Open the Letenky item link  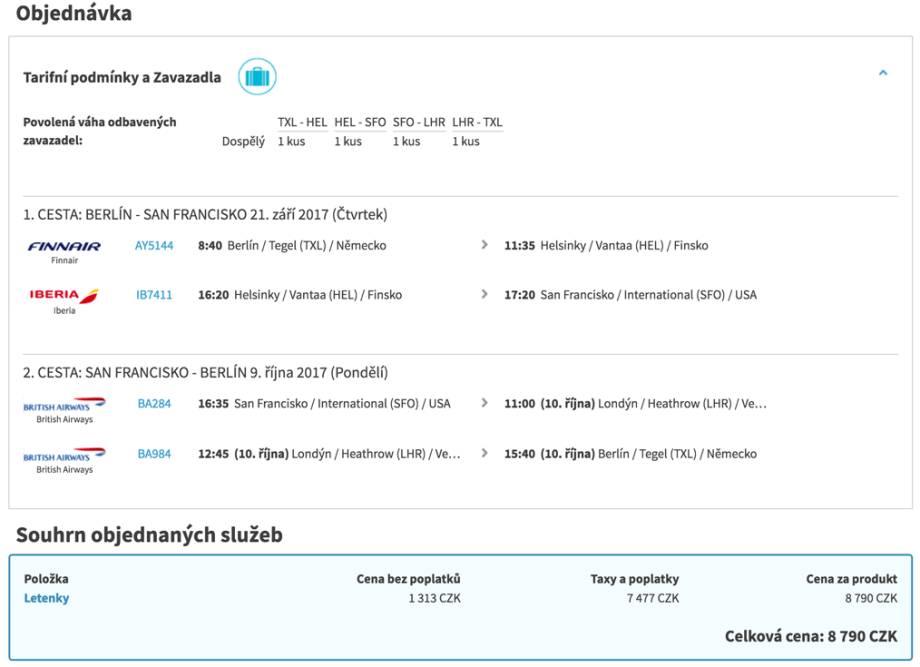[x=46, y=598]
